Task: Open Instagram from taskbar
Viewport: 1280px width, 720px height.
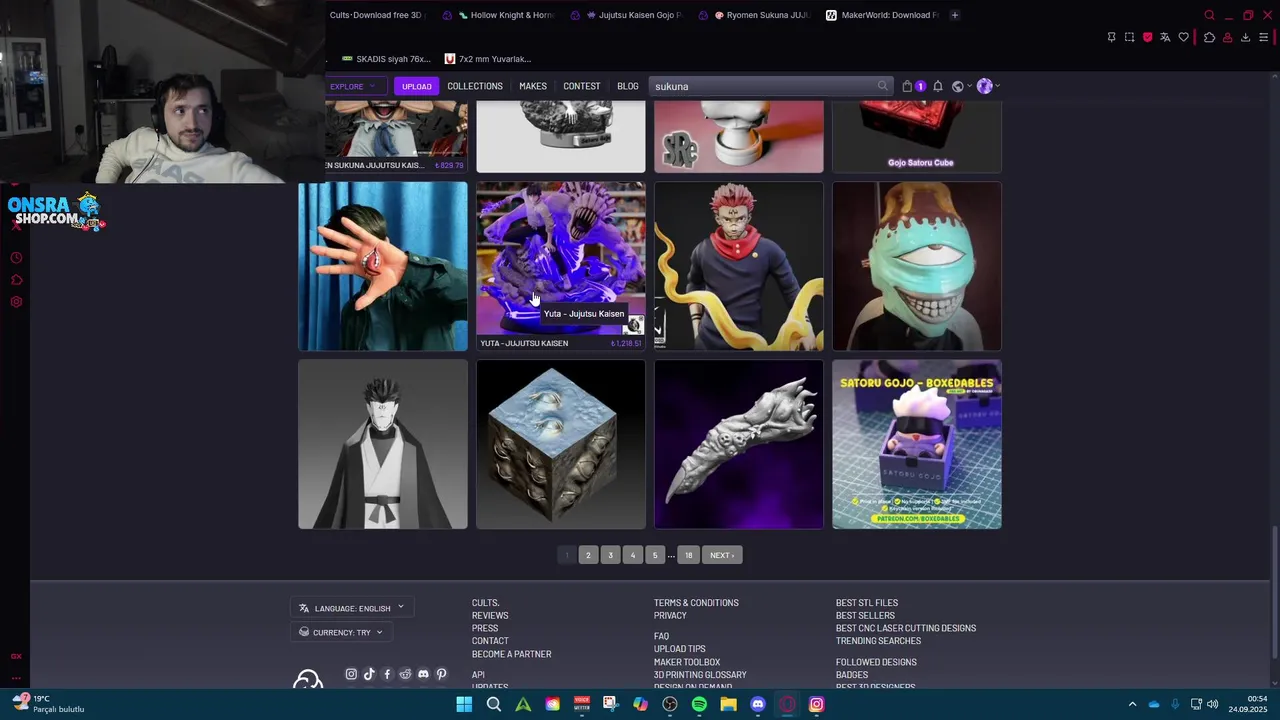Action: tap(816, 704)
